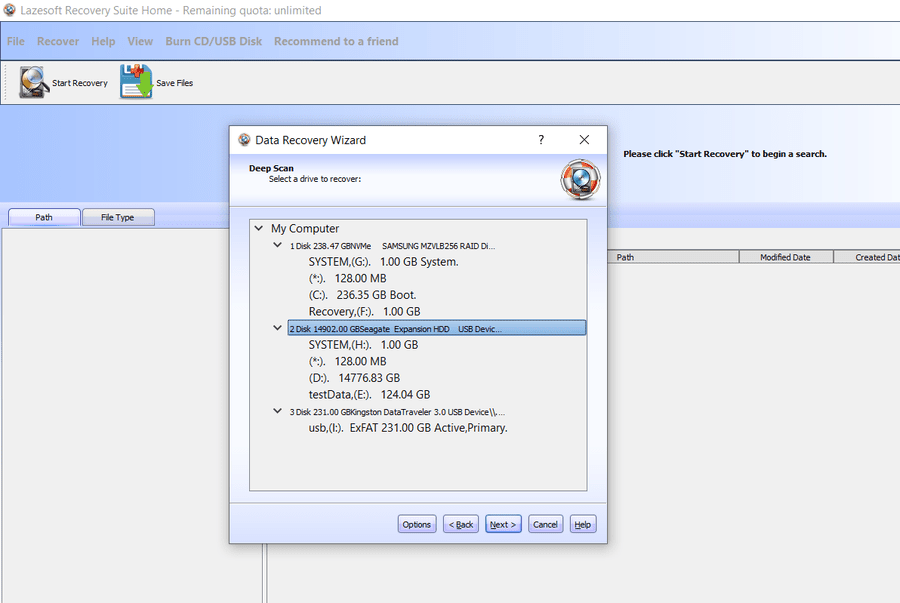Open the View menu
The height and width of the screenshot is (603, 900).
click(140, 41)
